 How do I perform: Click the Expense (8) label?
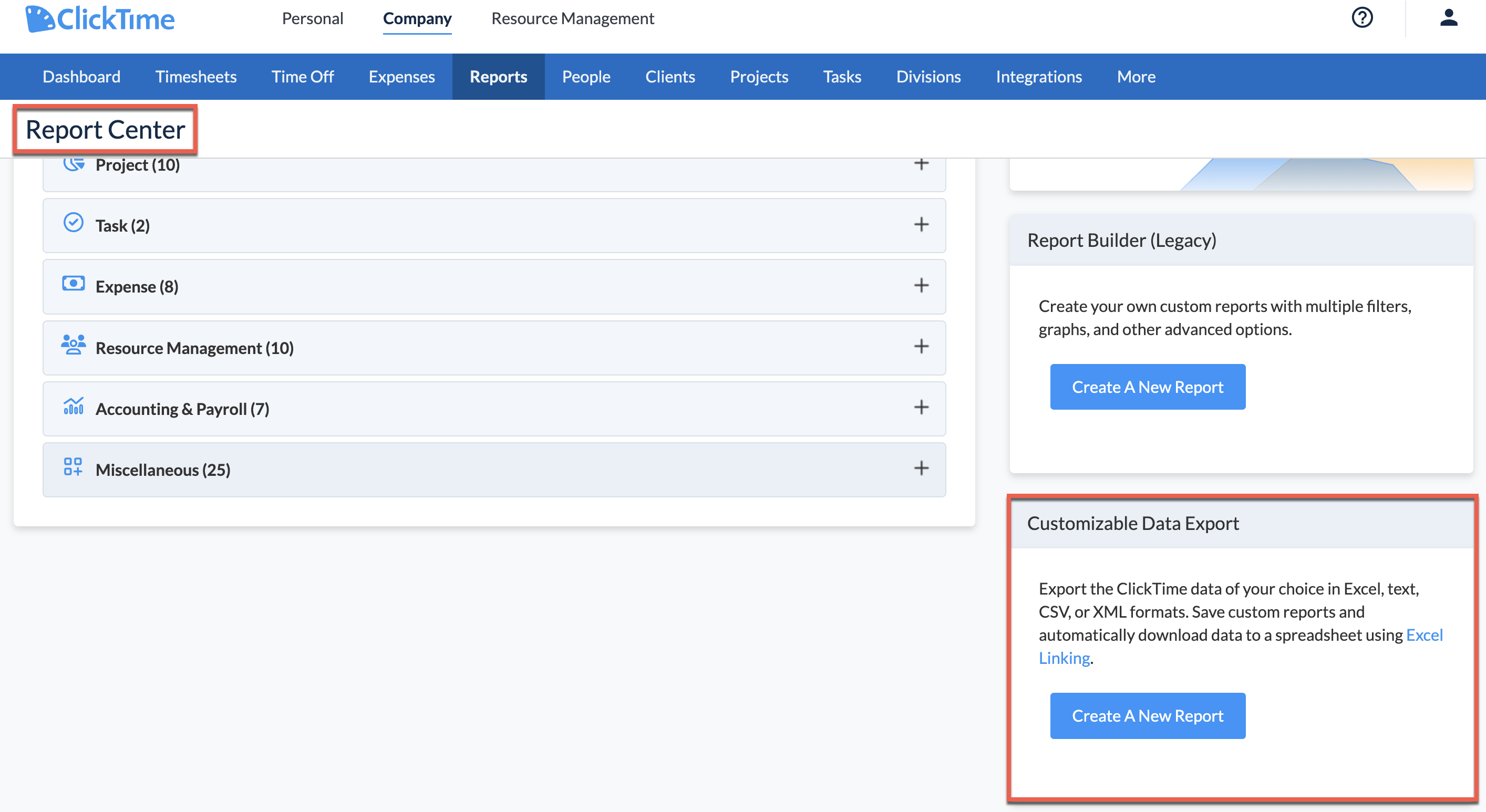pos(137,287)
